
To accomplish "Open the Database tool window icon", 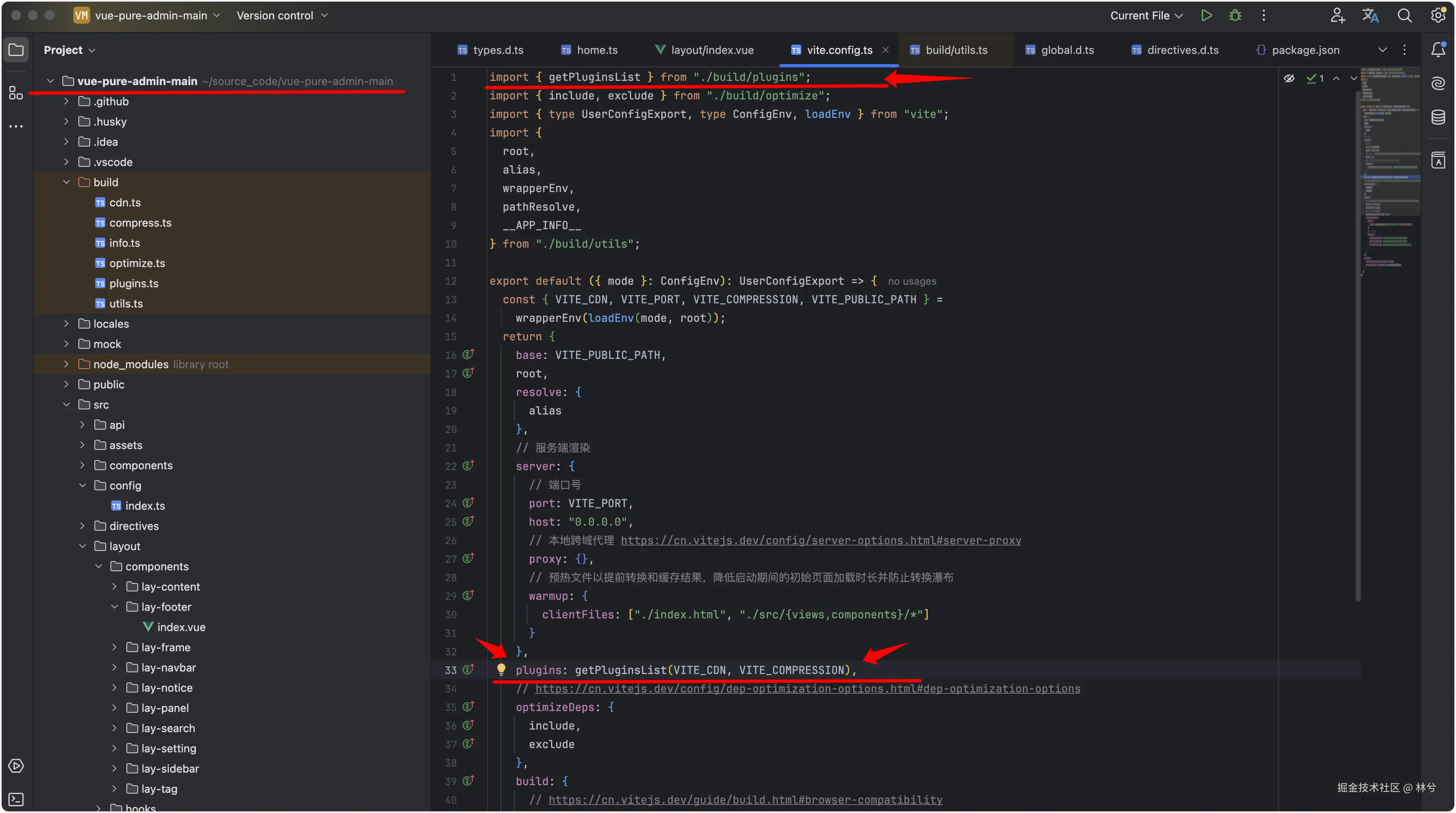I will tap(1438, 118).
